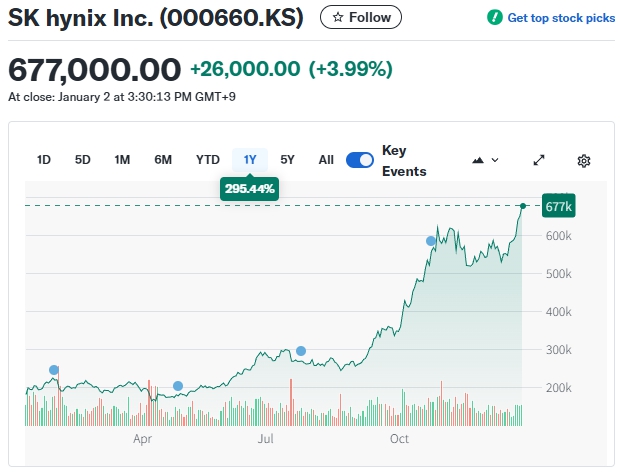This screenshot has height=475, width=620.
Task: Switch to 6M range
Action: tap(163, 160)
